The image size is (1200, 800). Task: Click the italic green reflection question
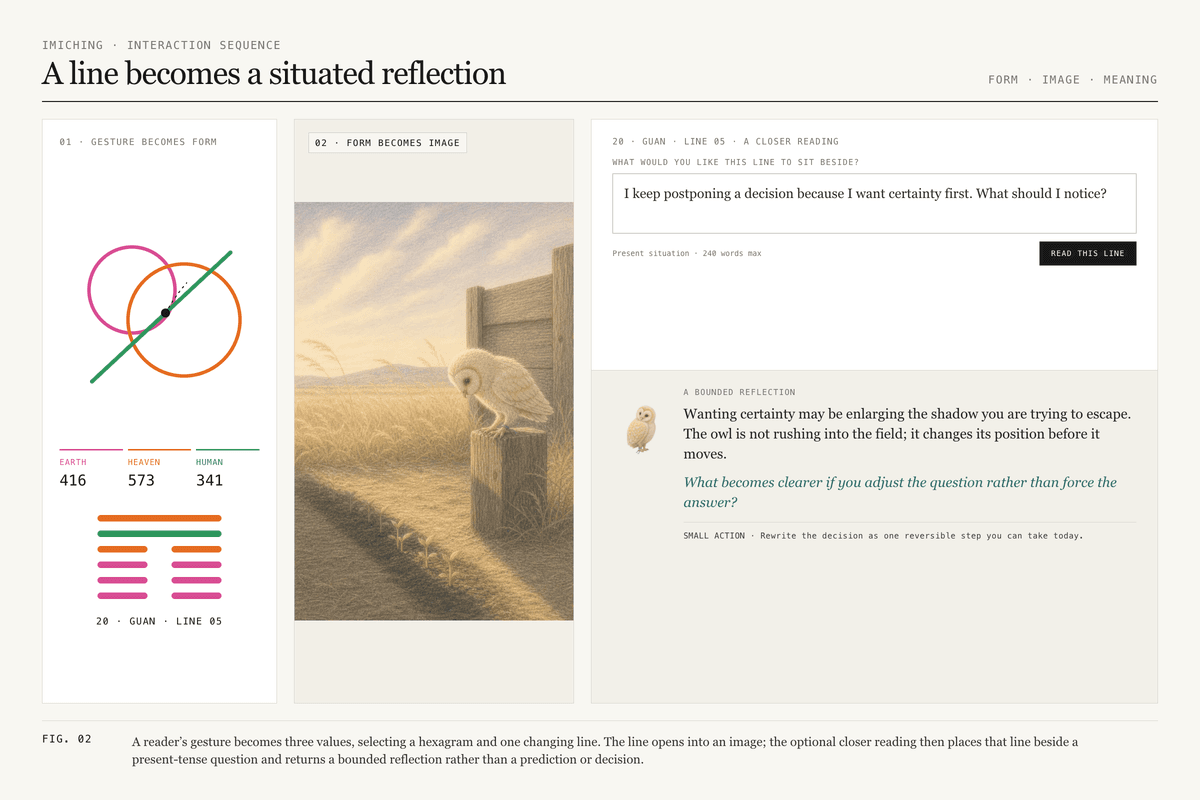click(900, 493)
